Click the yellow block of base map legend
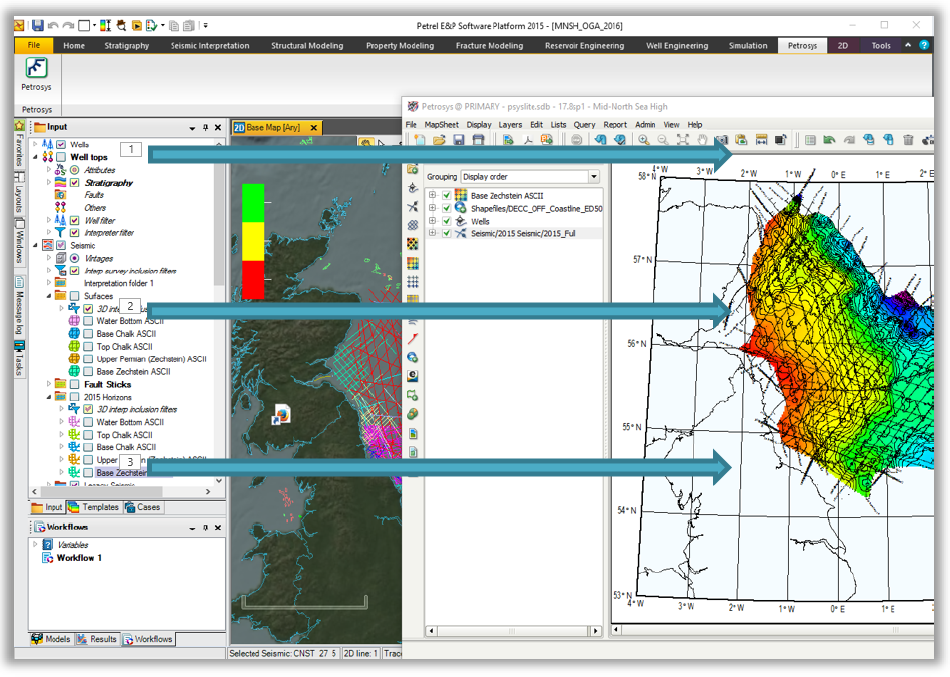Viewport: 950px width, 677px height. coord(253,241)
